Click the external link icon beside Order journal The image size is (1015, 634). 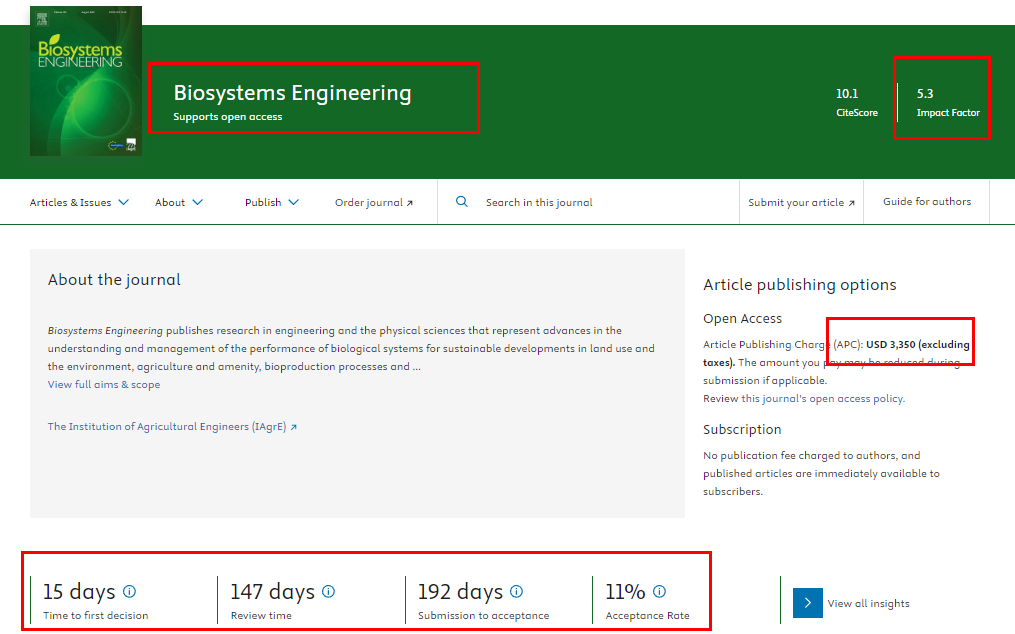point(410,201)
